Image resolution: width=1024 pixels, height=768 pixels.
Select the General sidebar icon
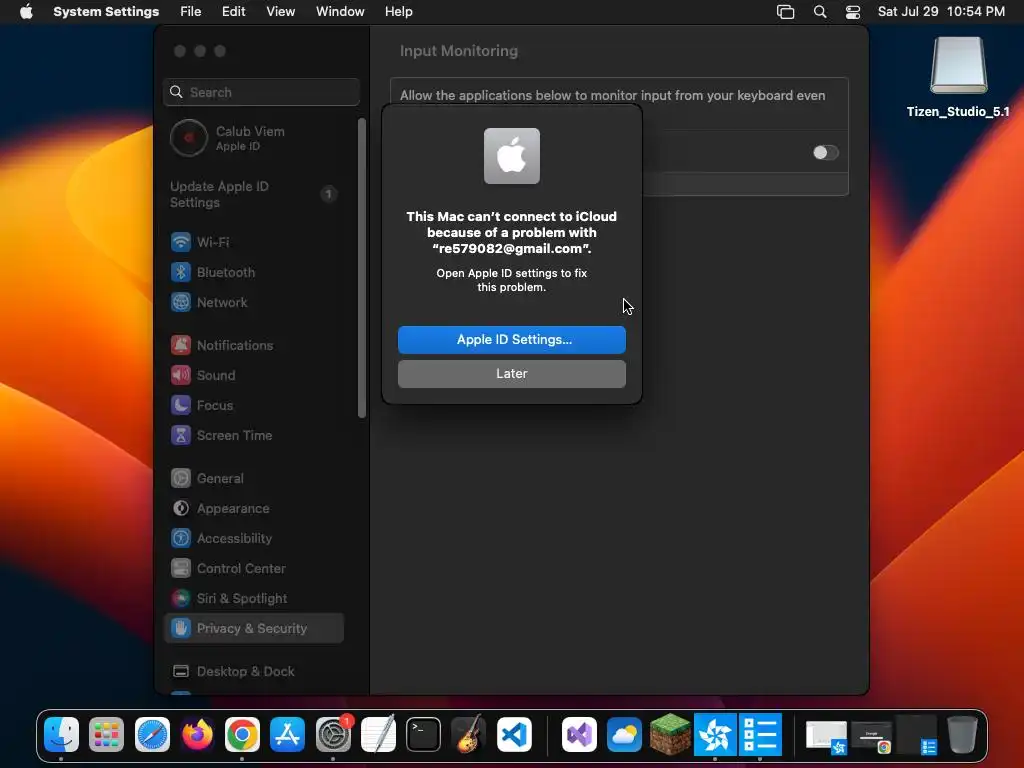click(x=181, y=478)
